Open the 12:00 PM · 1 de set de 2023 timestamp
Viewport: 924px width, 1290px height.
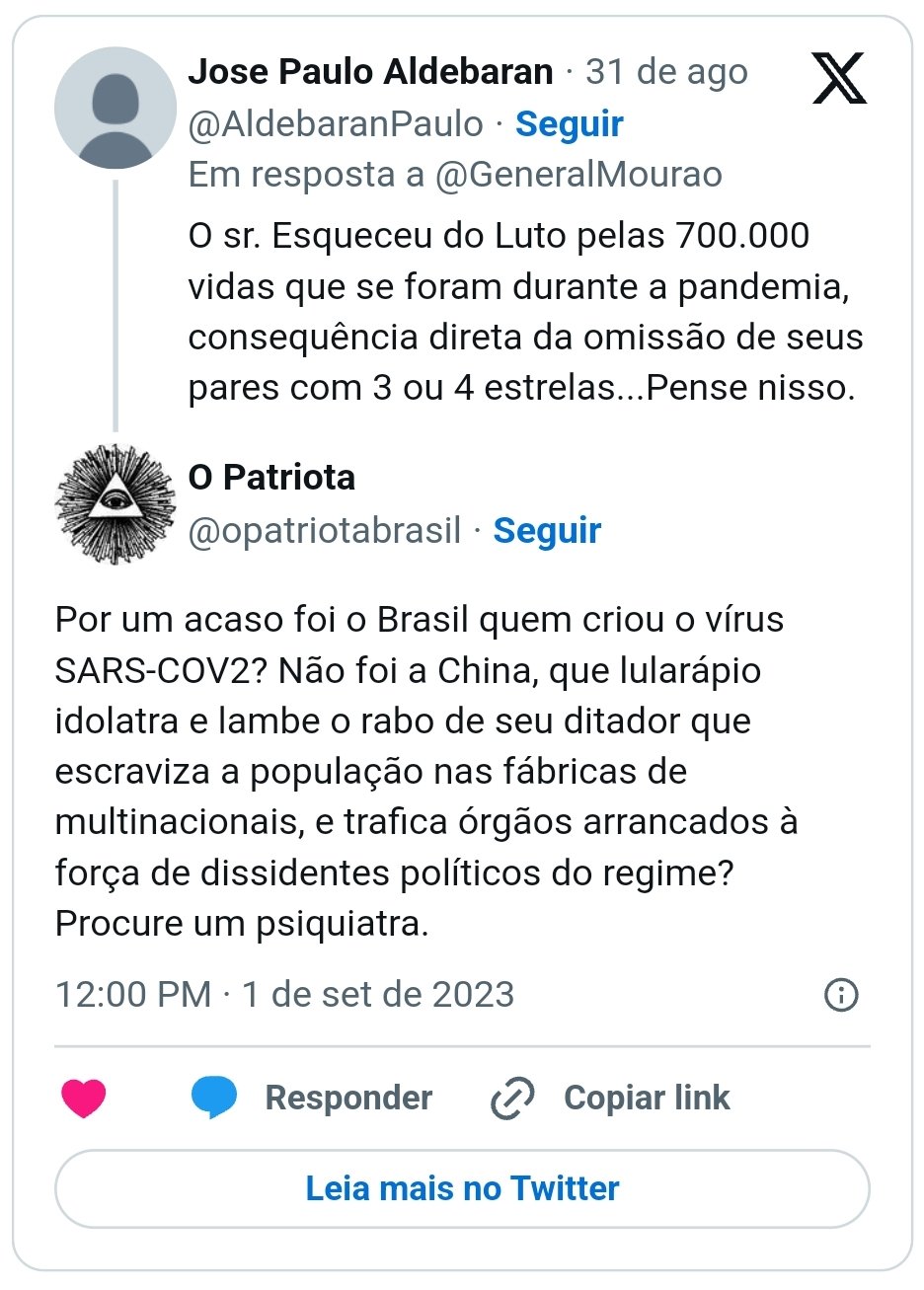tap(284, 994)
